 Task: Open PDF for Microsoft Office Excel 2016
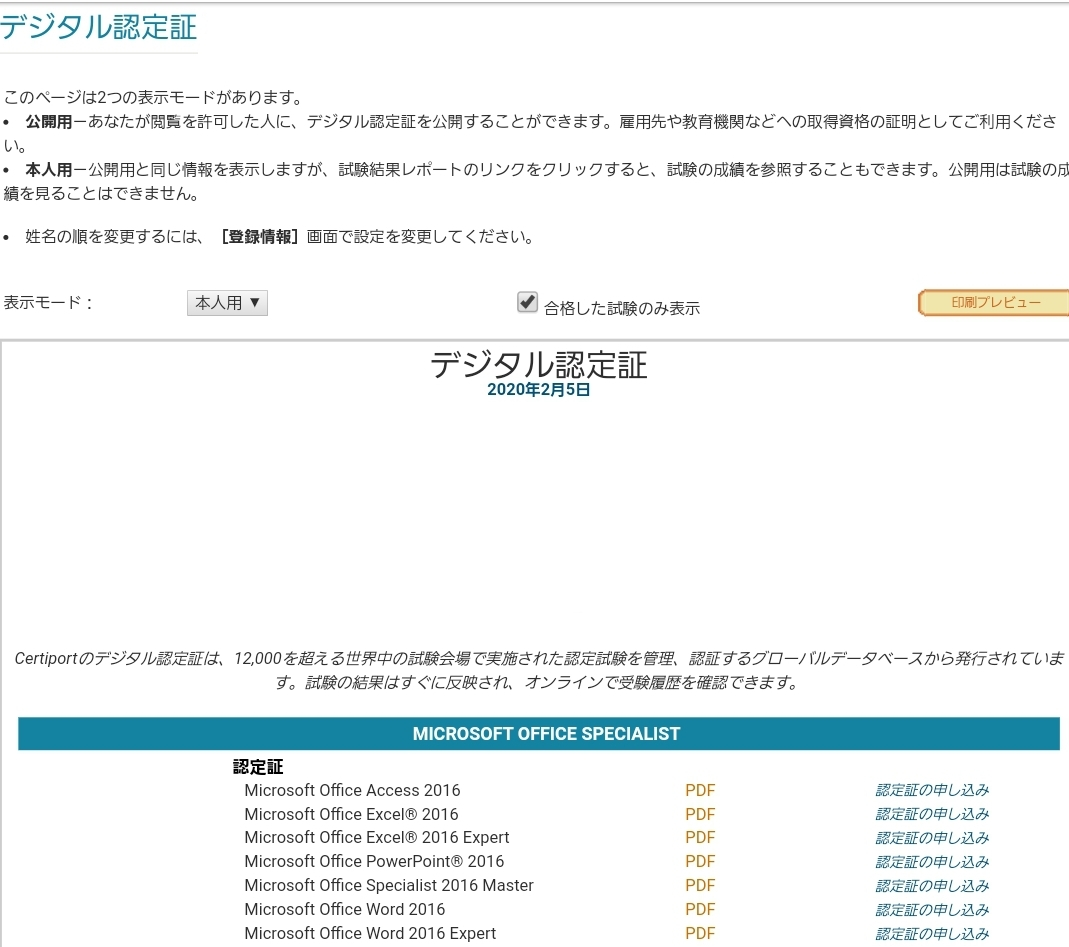pos(699,814)
